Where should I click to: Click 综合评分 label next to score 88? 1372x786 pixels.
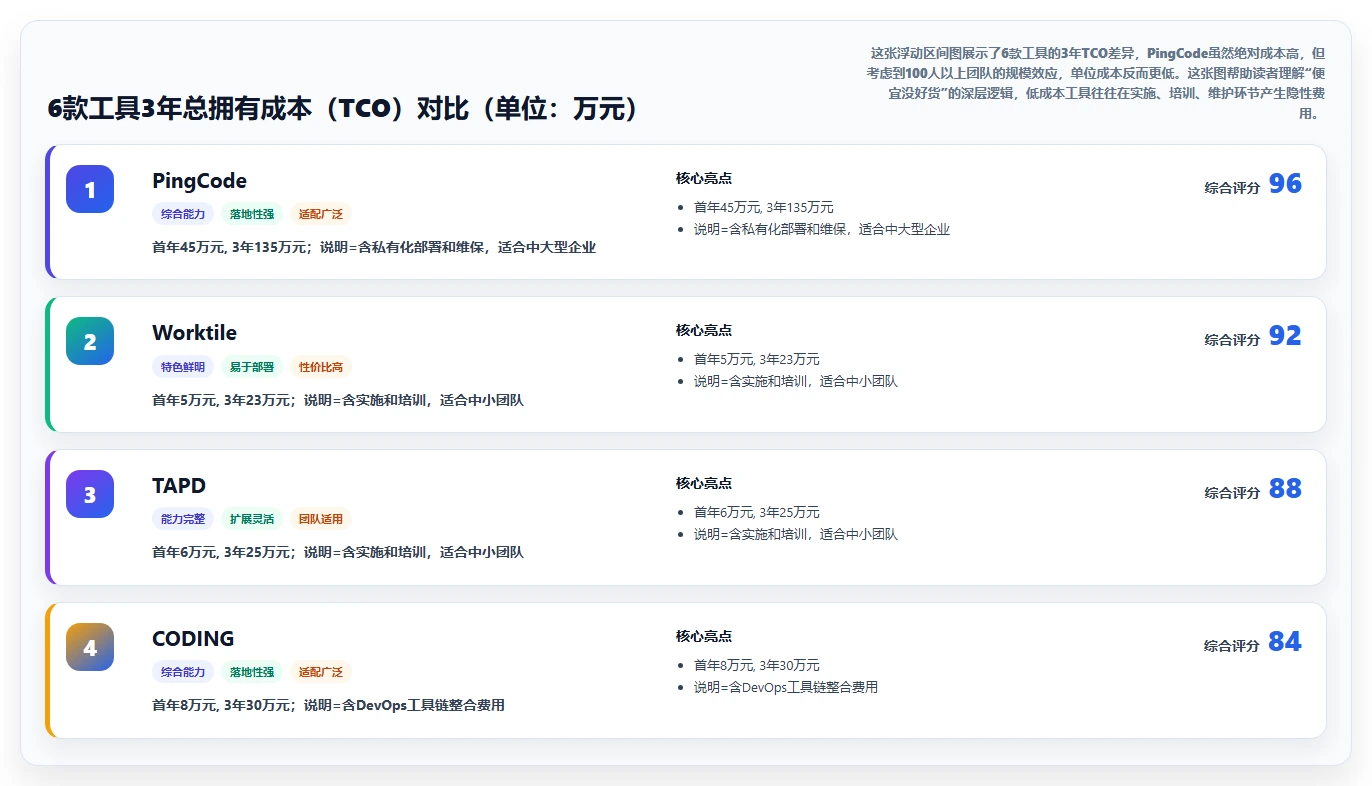tap(1232, 493)
